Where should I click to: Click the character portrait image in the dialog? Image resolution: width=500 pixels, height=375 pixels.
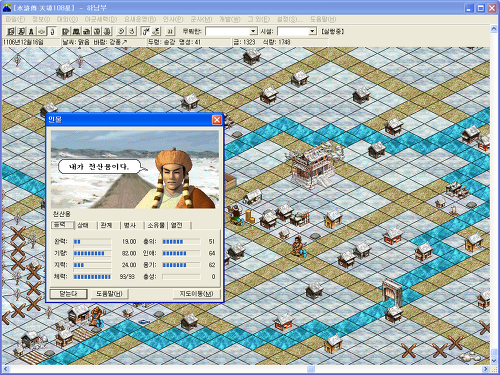(135, 169)
